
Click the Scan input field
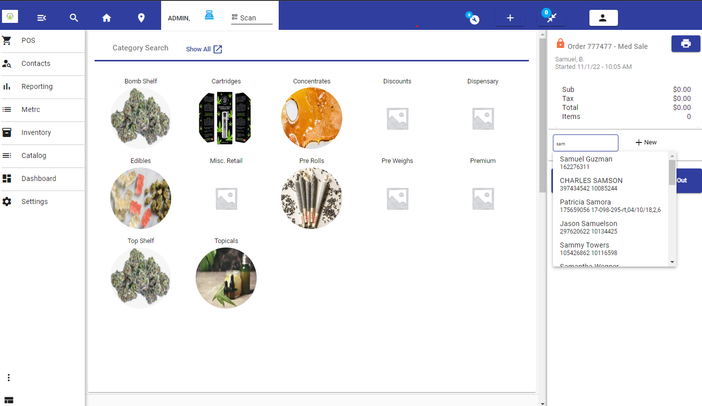point(252,18)
